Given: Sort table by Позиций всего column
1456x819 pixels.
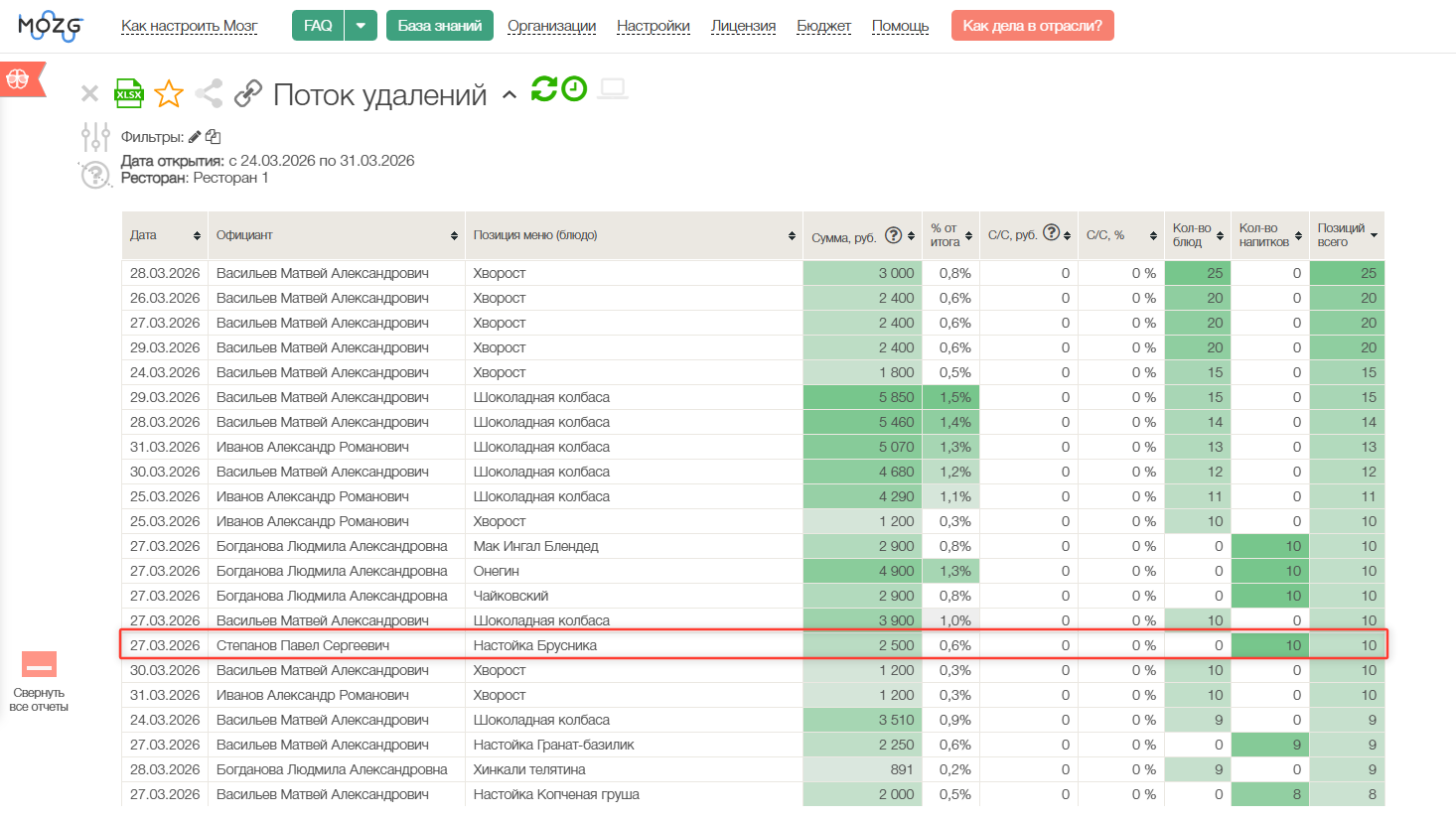Looking at the screenshot, I should [1347, 235].
